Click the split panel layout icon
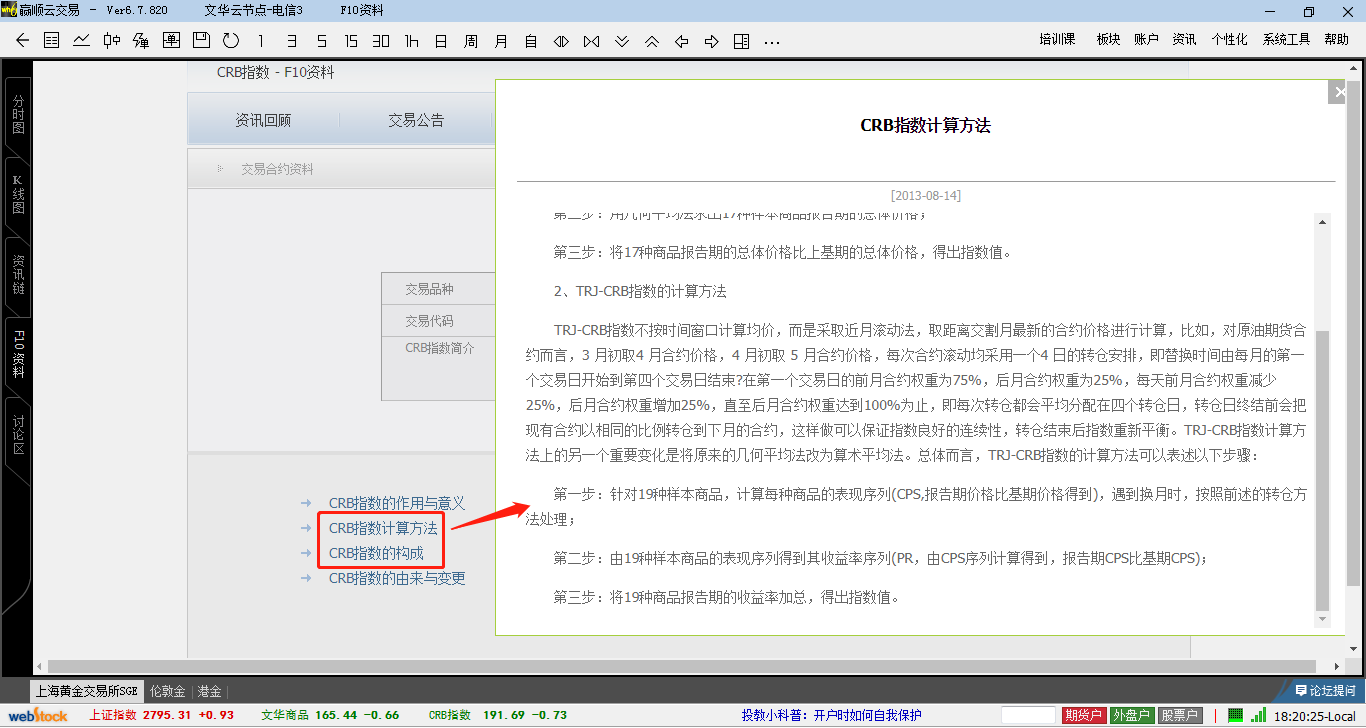1366x728 pixels. pyautogui.click(x=741, y=41)
